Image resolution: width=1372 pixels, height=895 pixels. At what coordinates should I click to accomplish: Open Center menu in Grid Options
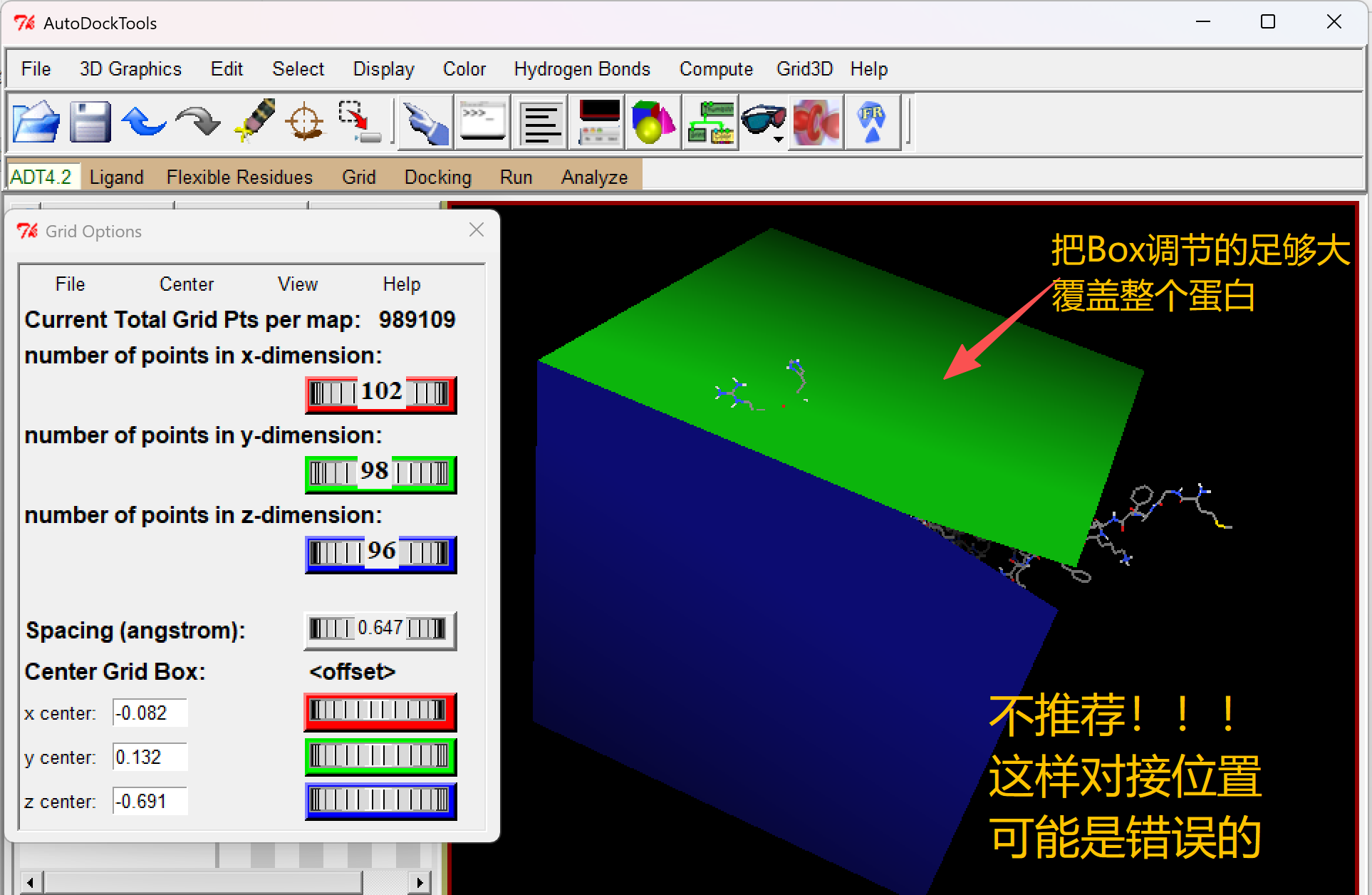coord(186,284)
